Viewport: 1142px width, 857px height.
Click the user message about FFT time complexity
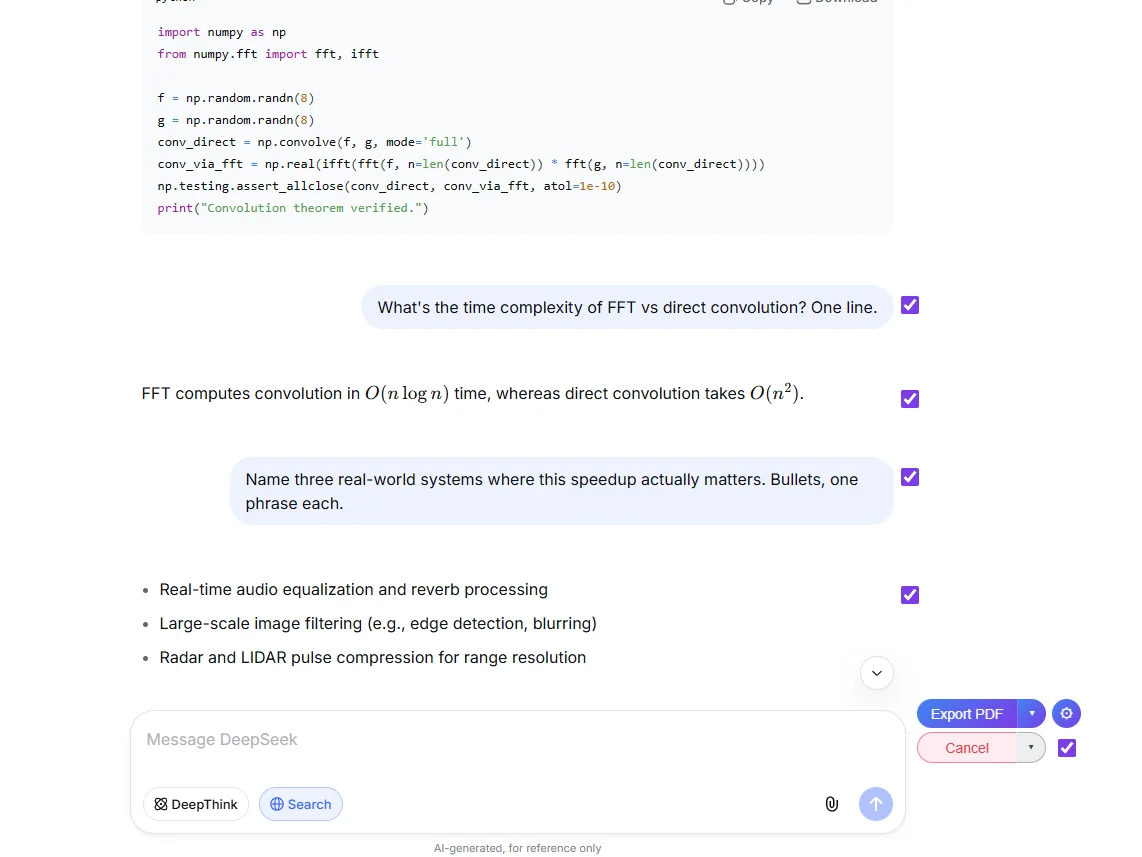[x=627, y=307]
